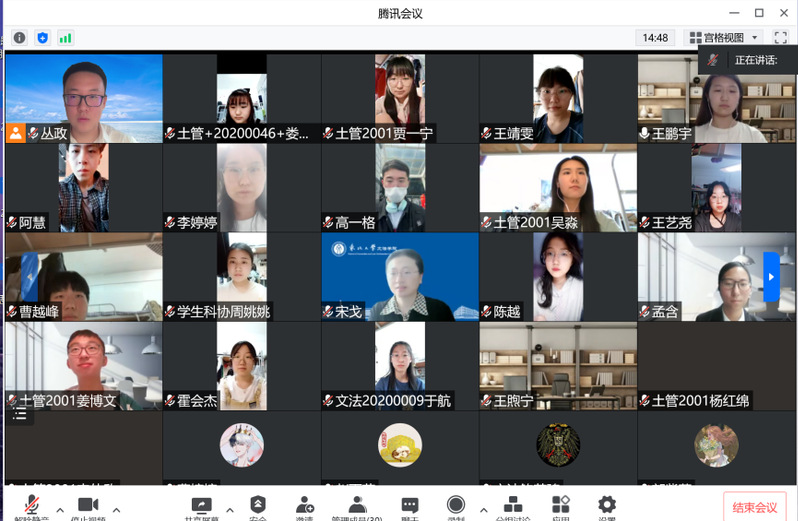
Task: Toggle full screen mode icon
Action: (781, 38)
